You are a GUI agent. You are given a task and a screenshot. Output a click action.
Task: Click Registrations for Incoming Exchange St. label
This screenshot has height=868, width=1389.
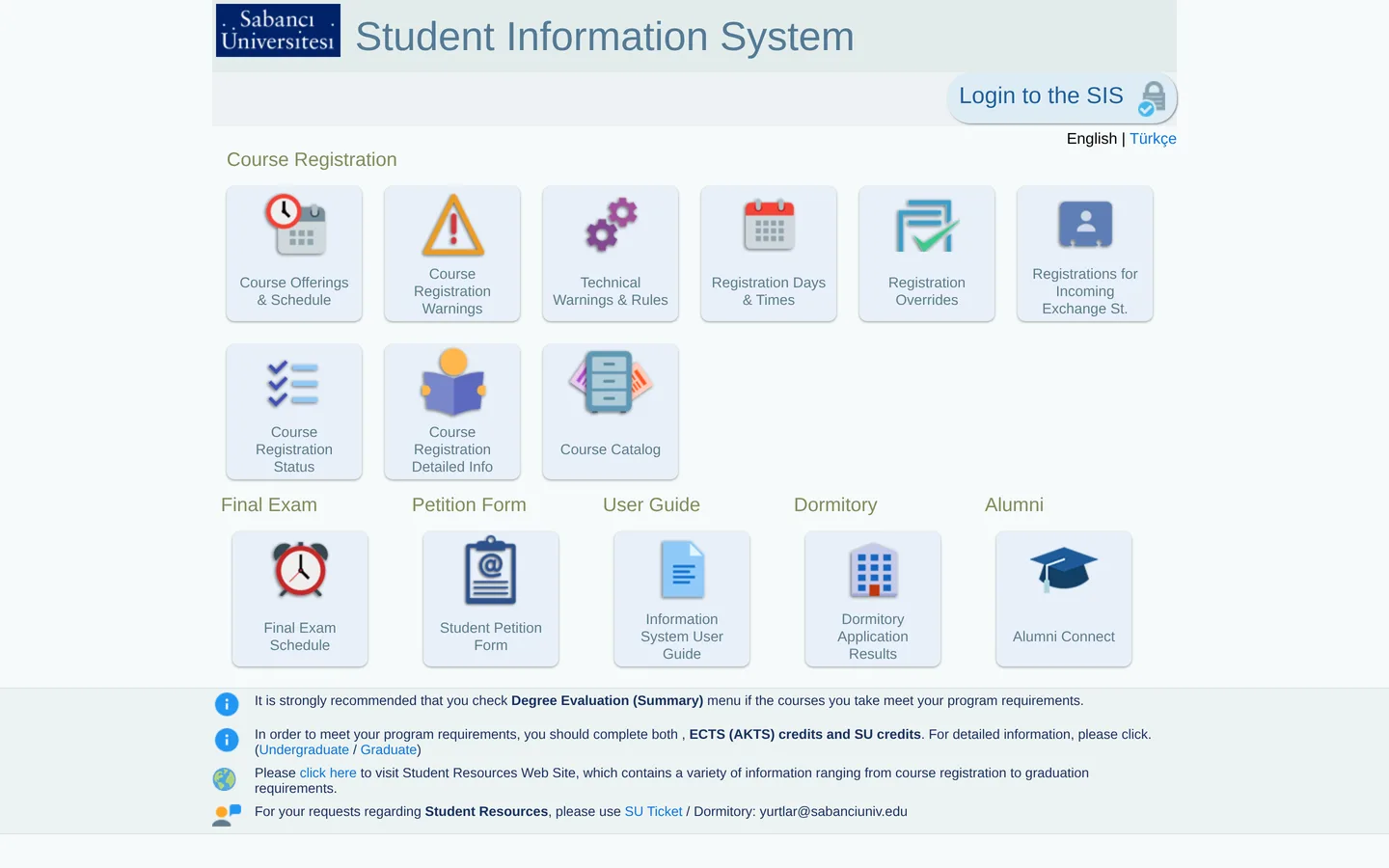pos(1085,291)
